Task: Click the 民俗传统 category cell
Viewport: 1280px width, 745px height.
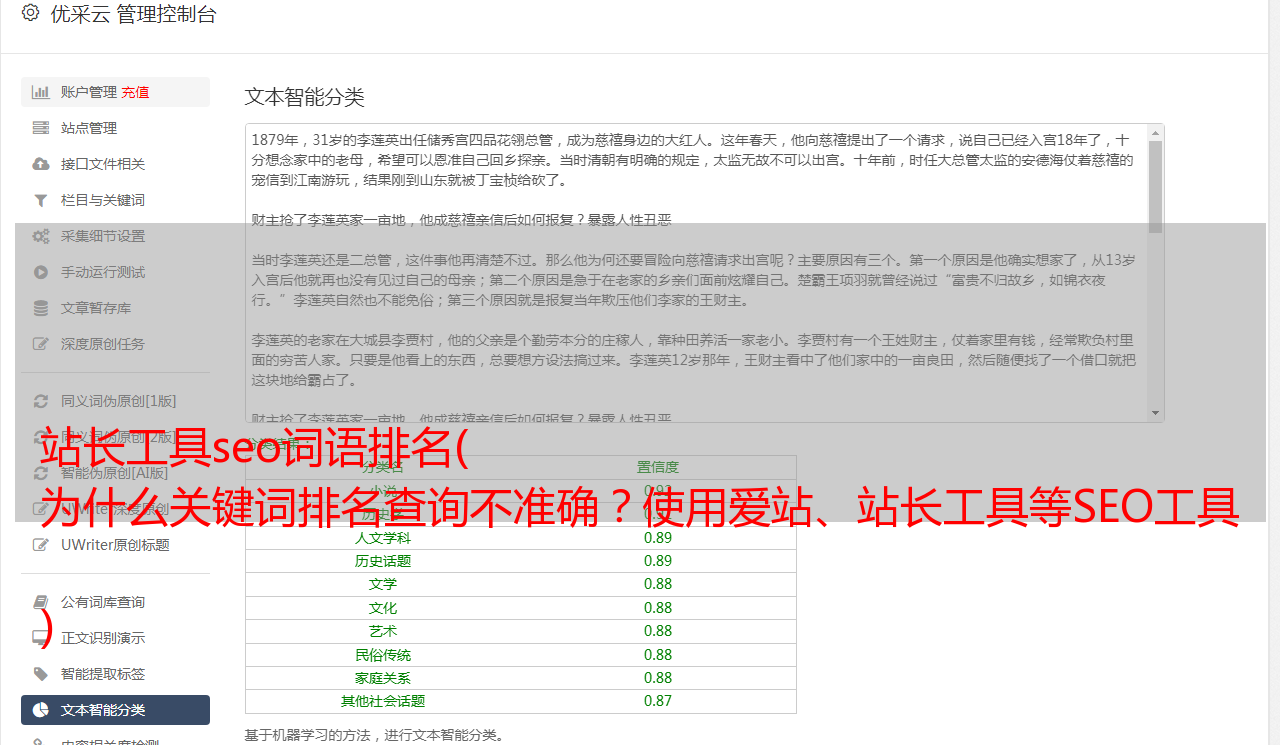Action: pos(383,655)
